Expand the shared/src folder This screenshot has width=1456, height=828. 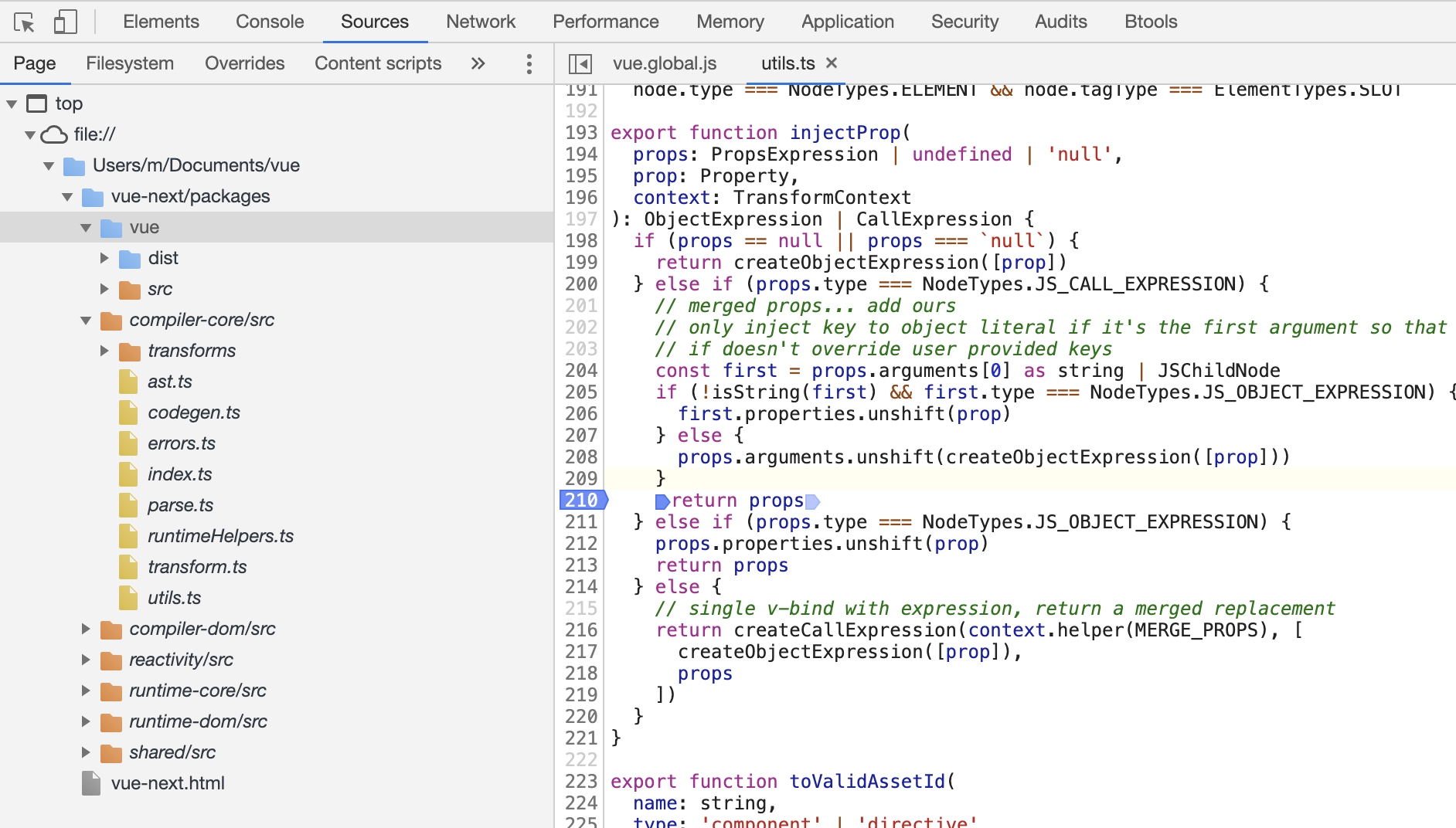tap(86, 752)
